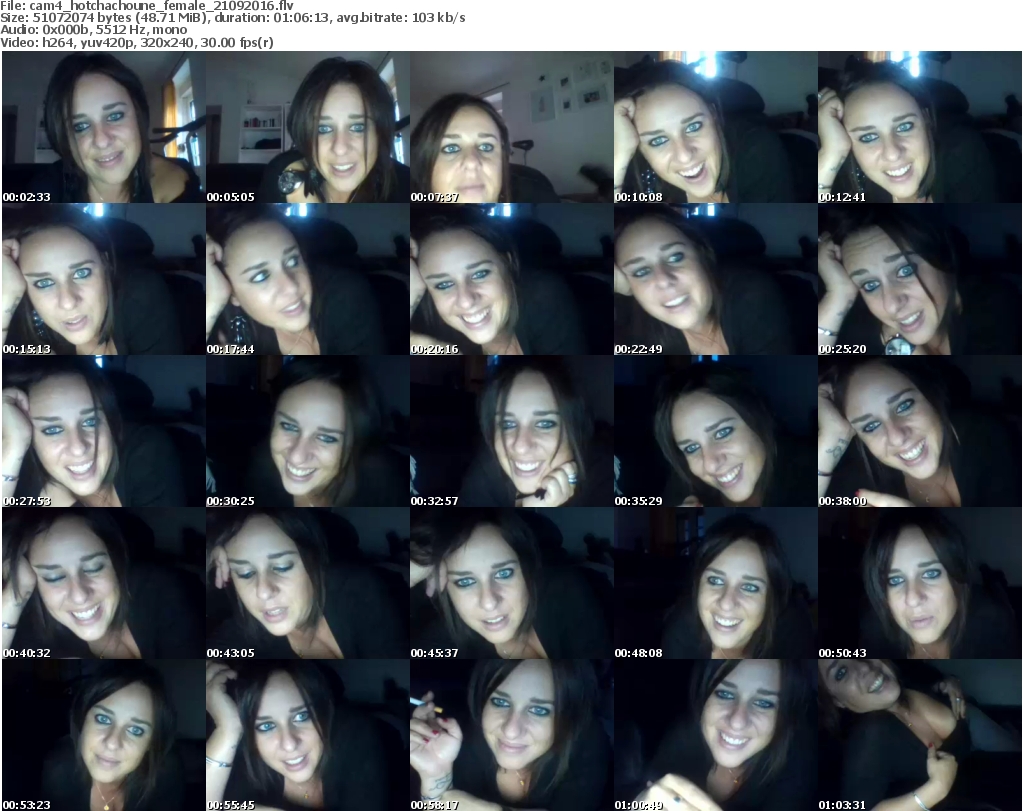1024x811 pixels.
Task: Select the thumbnail timestamped 00:02:33
Action: (x=104, y=127)
